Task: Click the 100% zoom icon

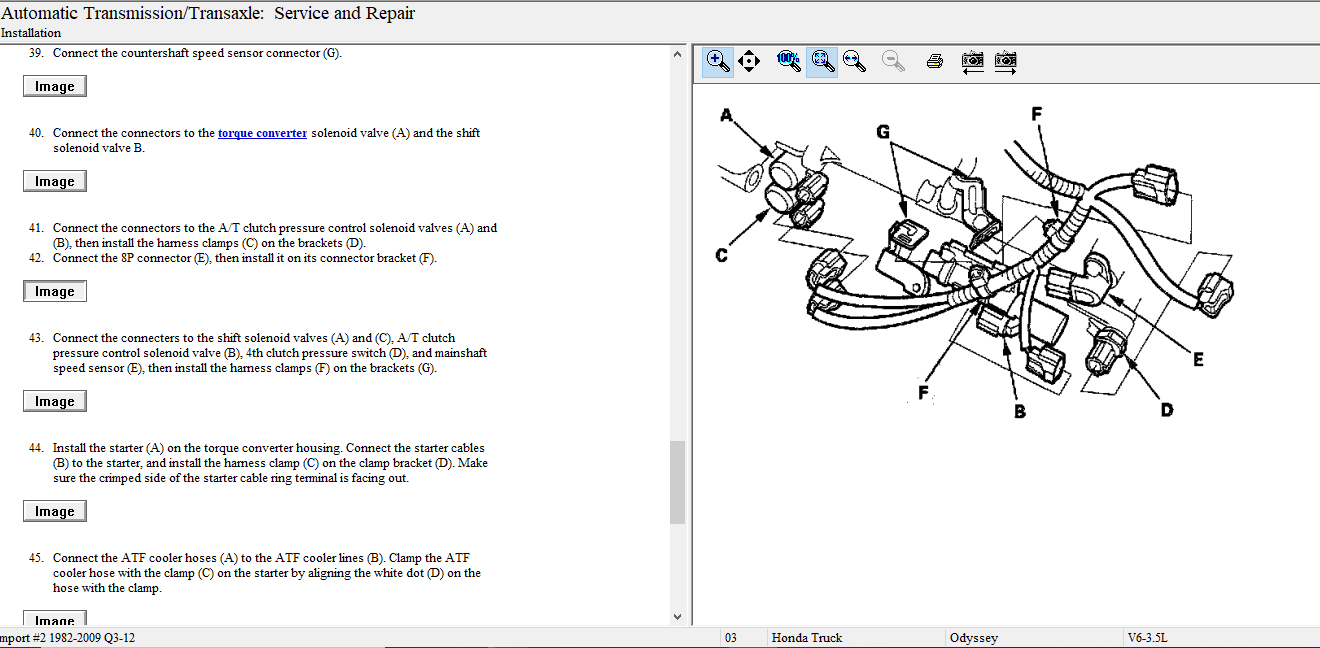Action: click(x=788, y=61)
